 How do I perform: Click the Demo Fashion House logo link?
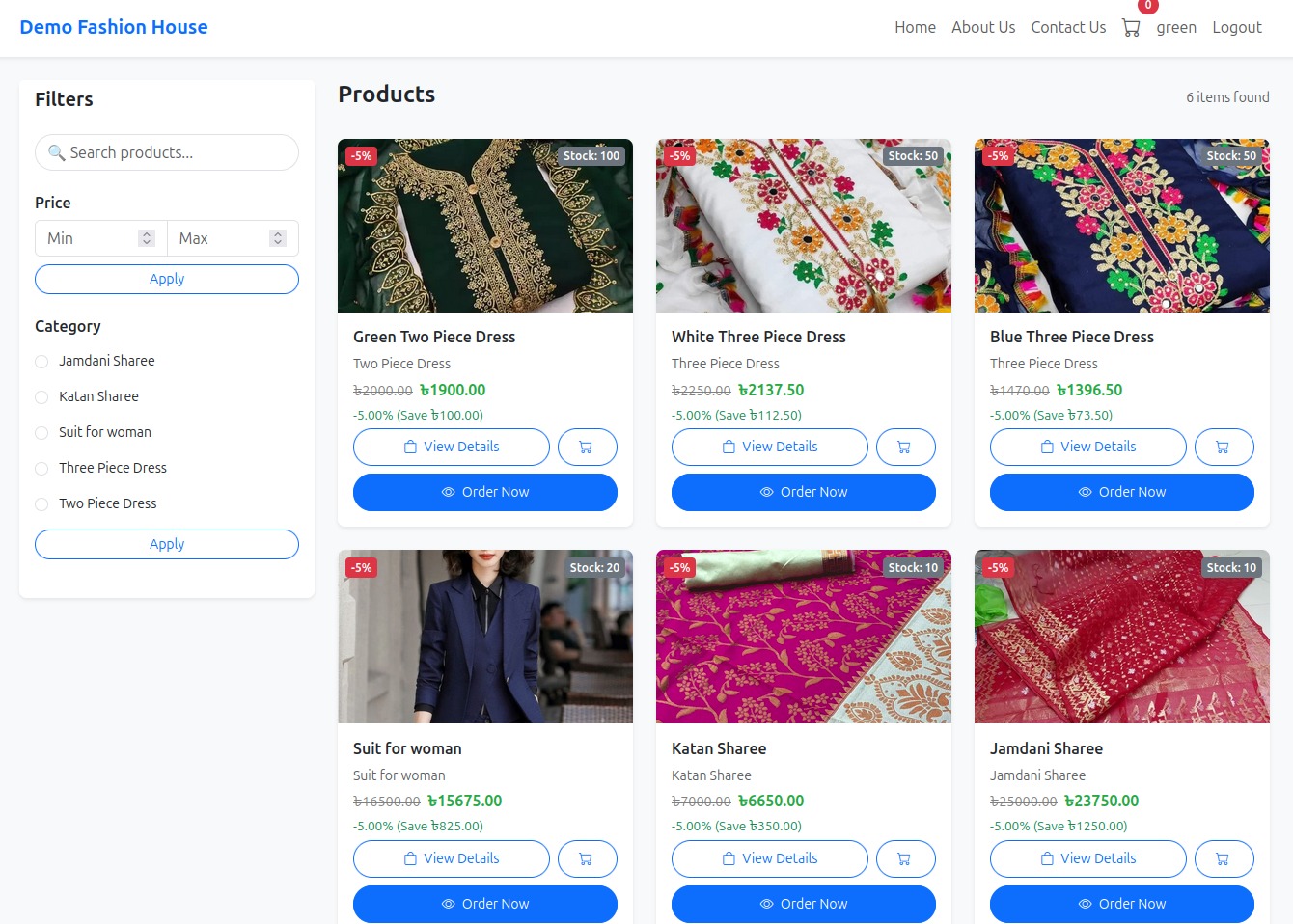[x=113, y=26]
